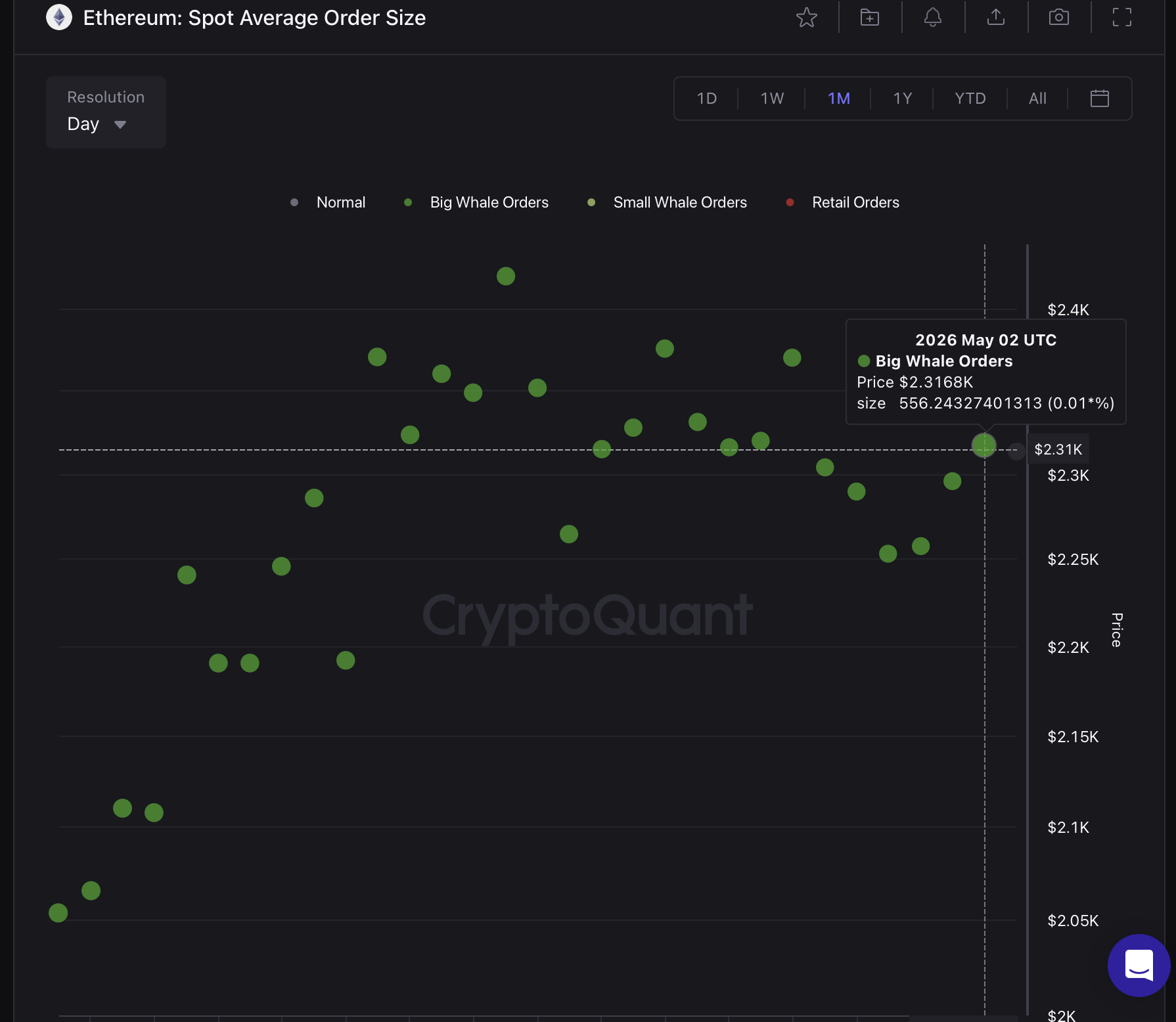The height and width of the screenshot is (1022, 1176).
Task: Open the Resolution Day dropdown
Action: click(x=106, y=112)
